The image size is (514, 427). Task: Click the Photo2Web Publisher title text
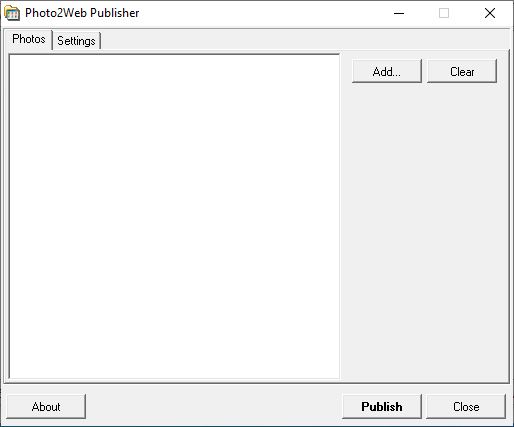82,13
